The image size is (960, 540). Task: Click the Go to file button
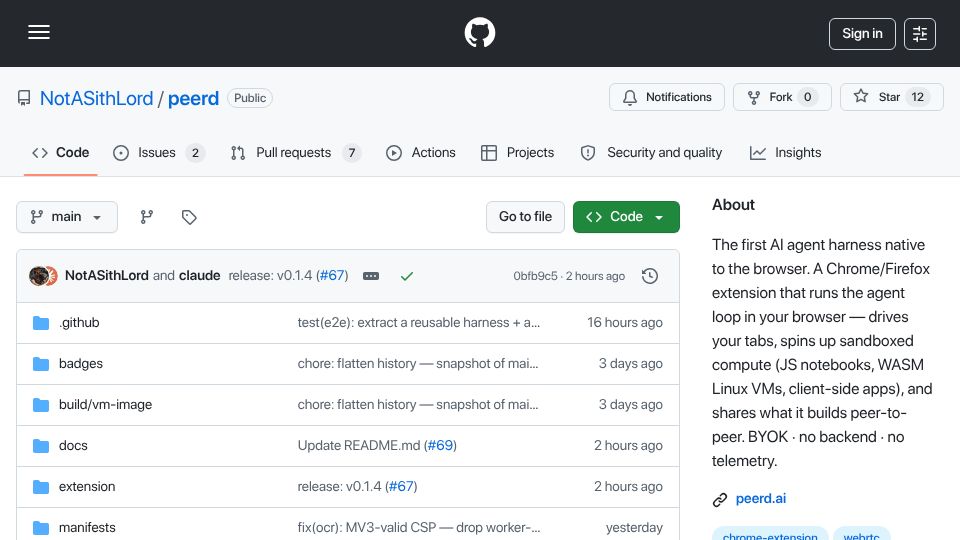click(x=525, y=217)
